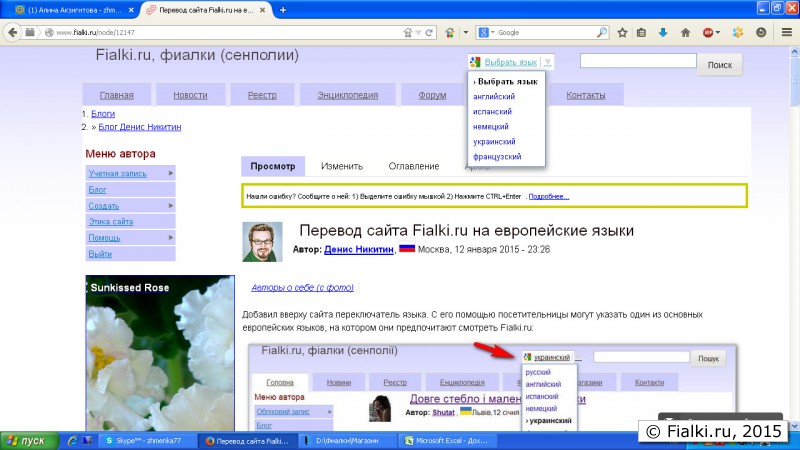800x450 pixels.
Task: Expand Учетная запись submenu arrow
Action: [171, 173]
